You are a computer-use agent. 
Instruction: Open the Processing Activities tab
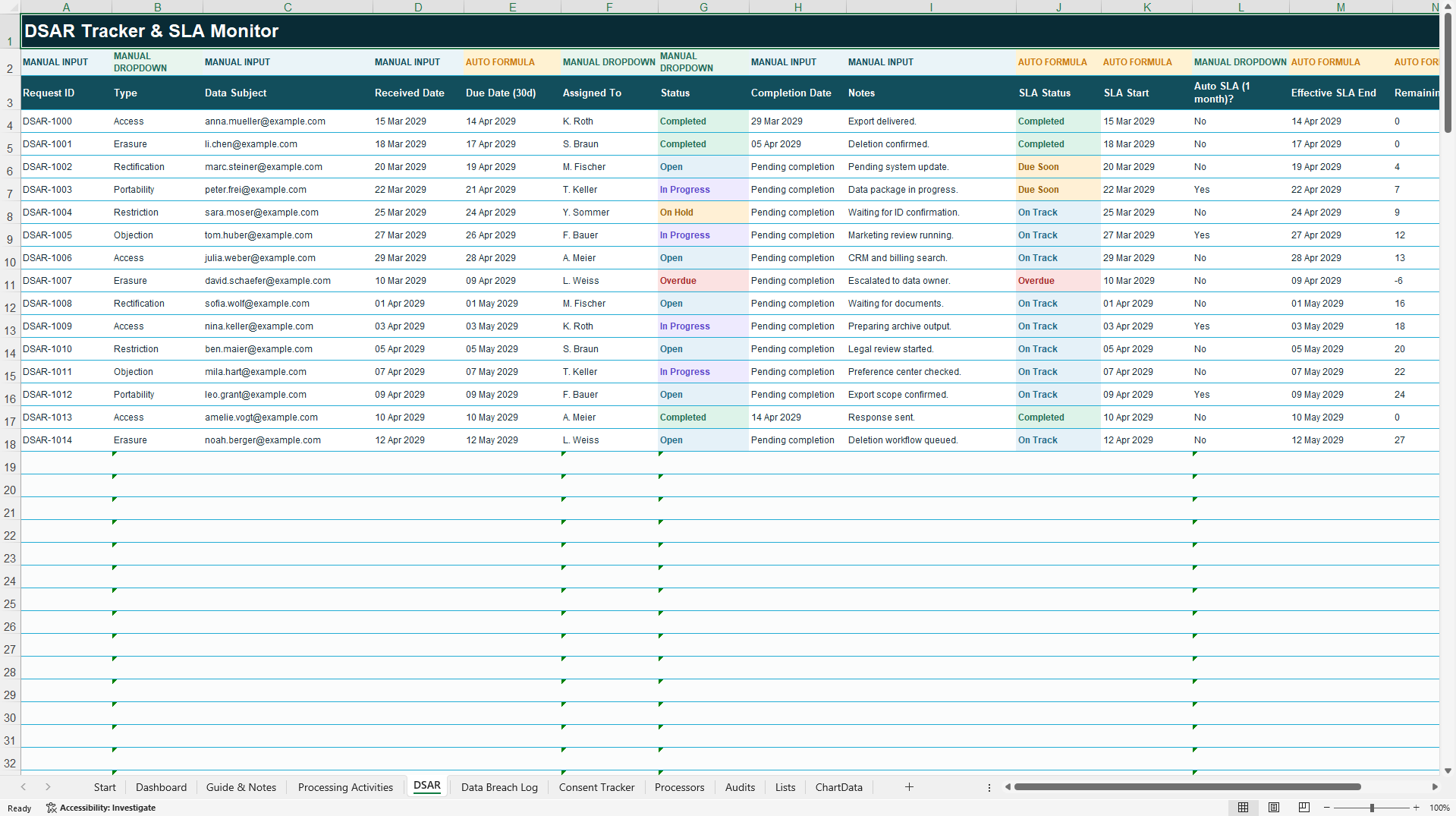coord(345,787)
